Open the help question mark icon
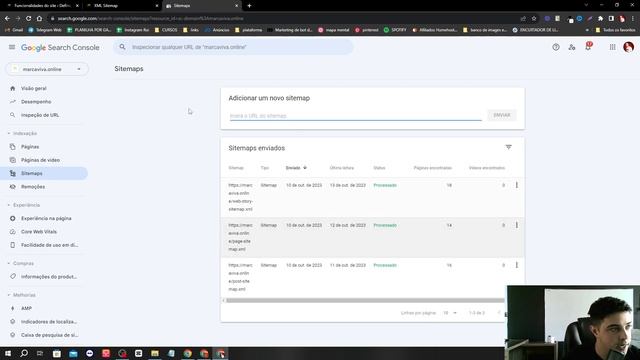640x360 pixels. 556,47
